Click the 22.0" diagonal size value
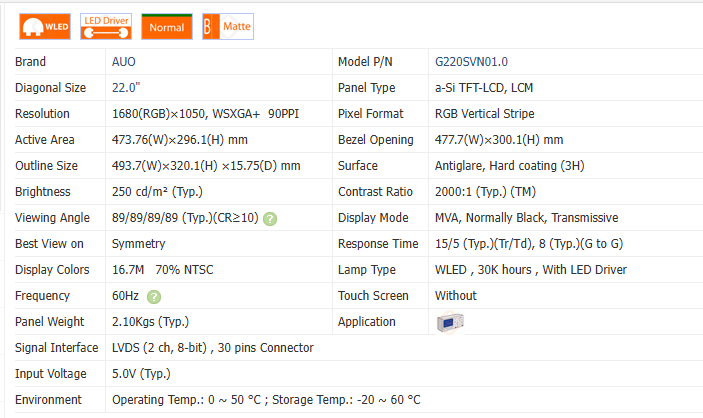This screenshot has width=703, height=418. 127,88
